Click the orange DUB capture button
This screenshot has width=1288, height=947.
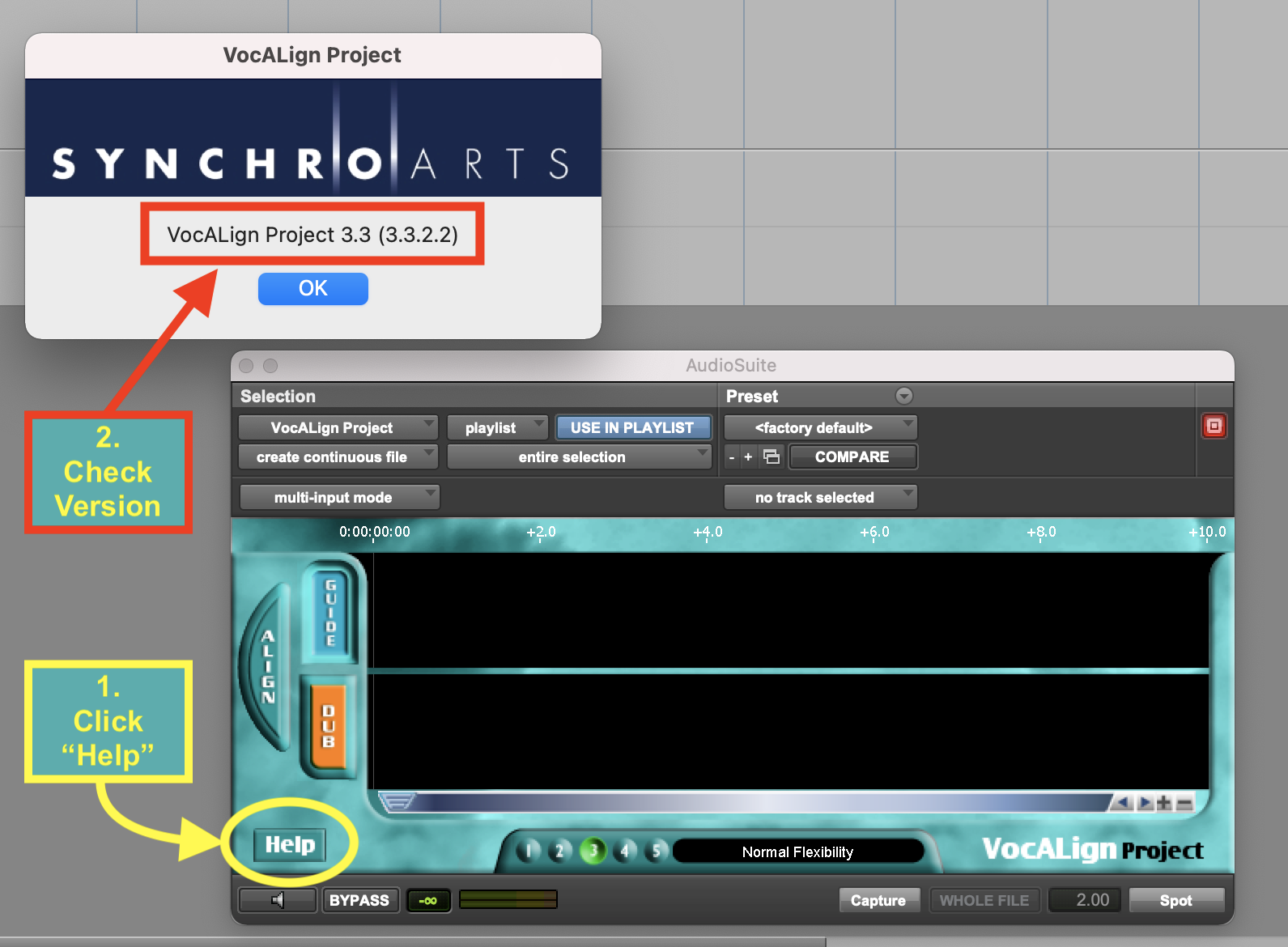point(329,726)
